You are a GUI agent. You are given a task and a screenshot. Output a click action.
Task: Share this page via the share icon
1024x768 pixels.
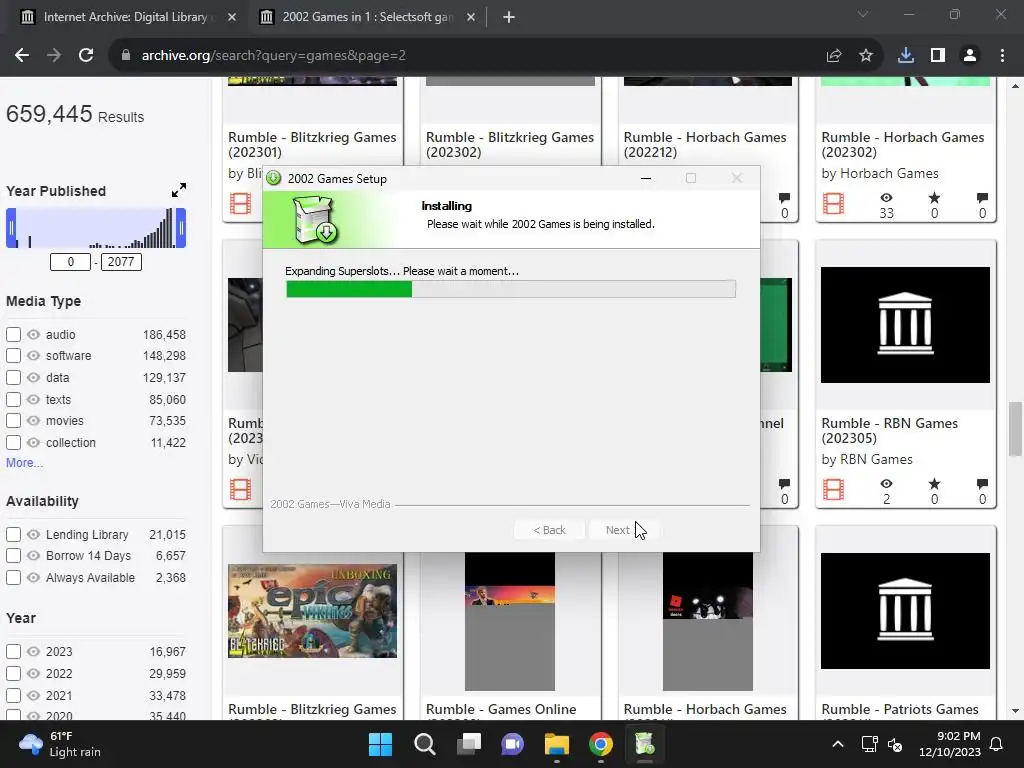point(834,56)
